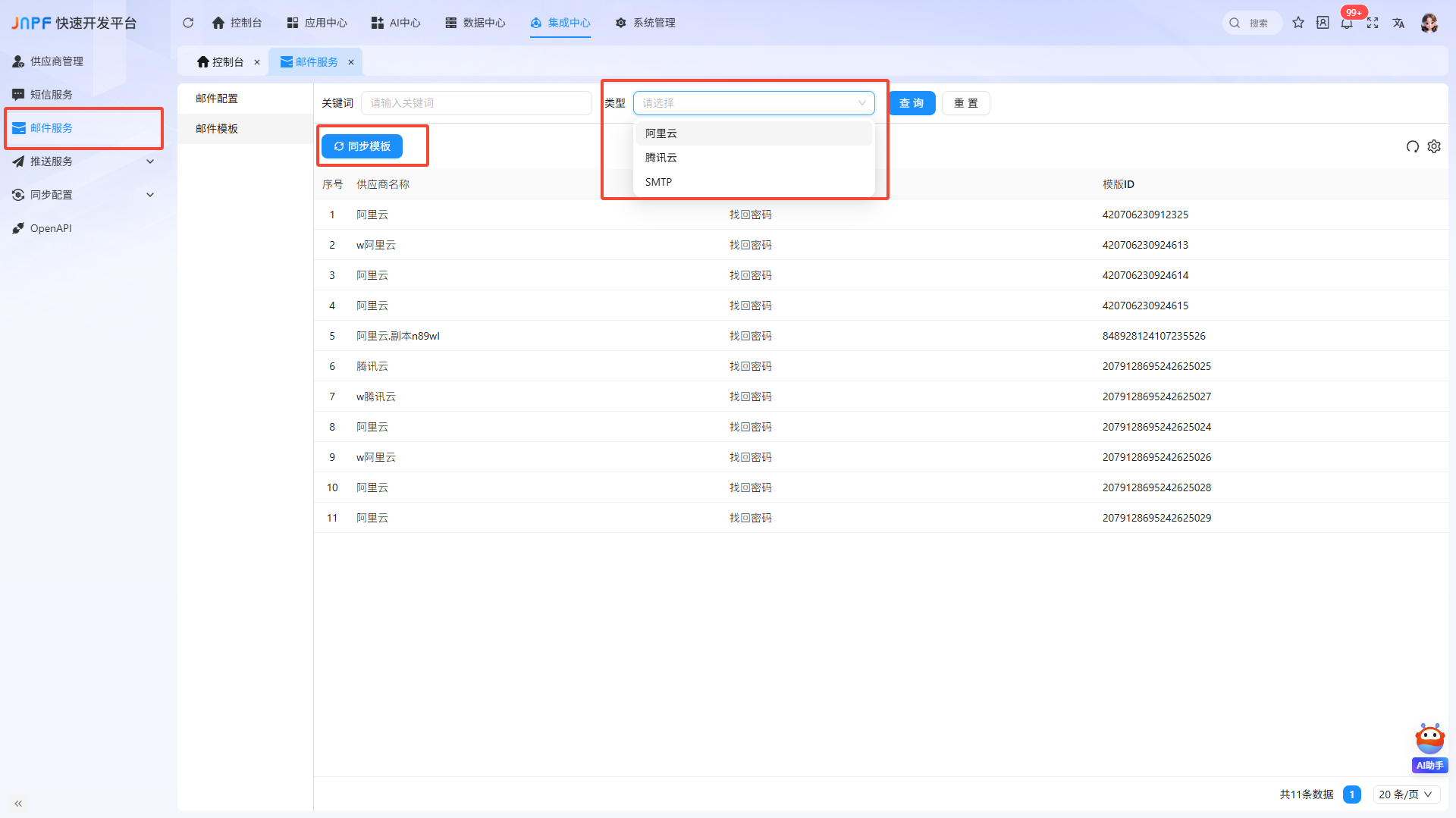
Task: Open the 20 条/页 page size dropdown
Action: [1405, 794]
